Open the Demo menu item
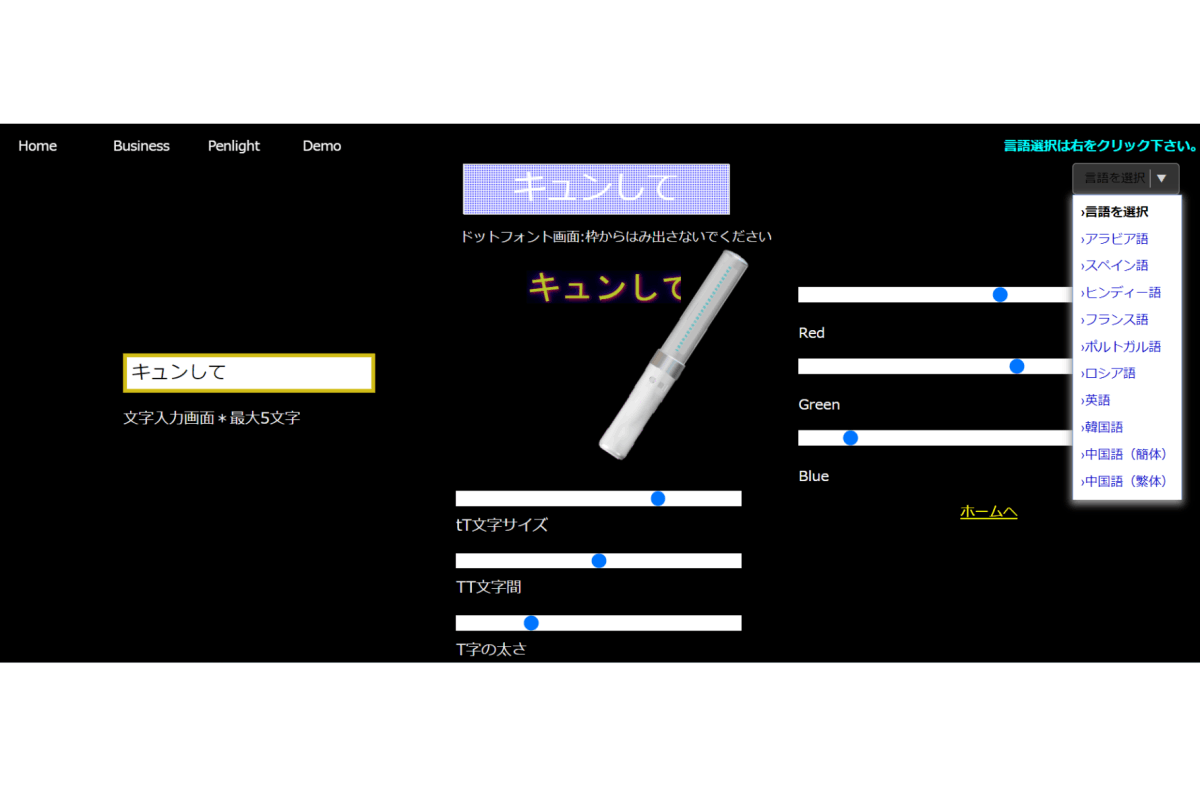The width and height of the screenshot is (1200, 800). (322, 146)
